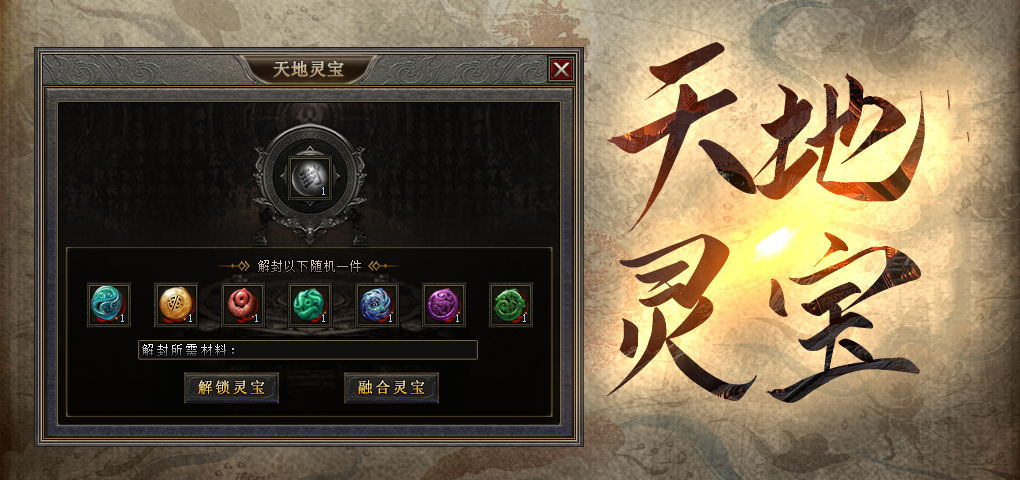
Task: Click the 解封所需材料 materials field
Action: coord(308,350)
